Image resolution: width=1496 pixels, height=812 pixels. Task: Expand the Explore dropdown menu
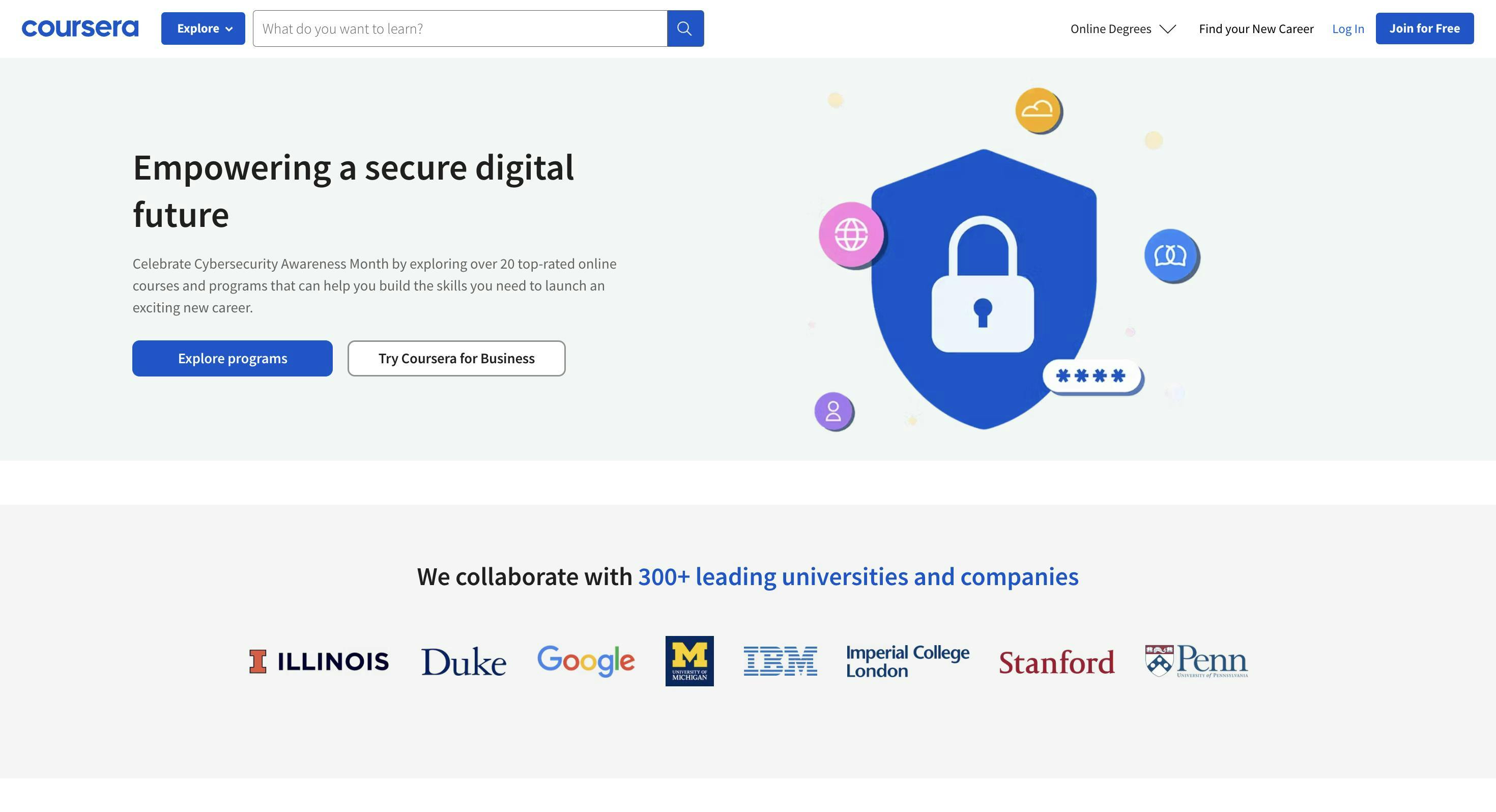pyautogui.click(x=203, y=28)
